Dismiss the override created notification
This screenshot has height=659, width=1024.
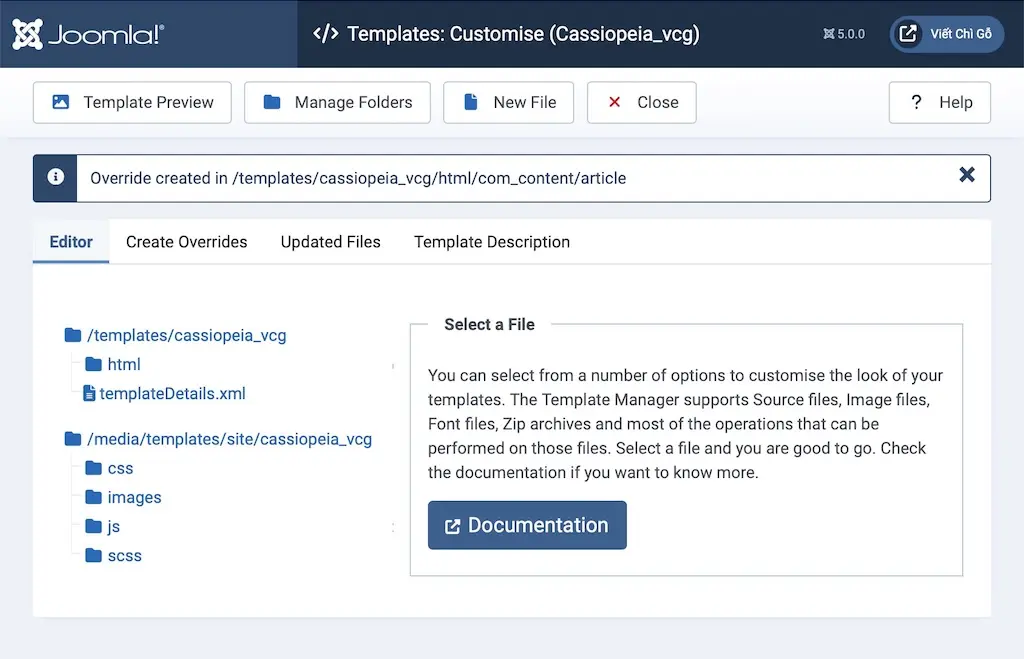(x=966, y=175)
